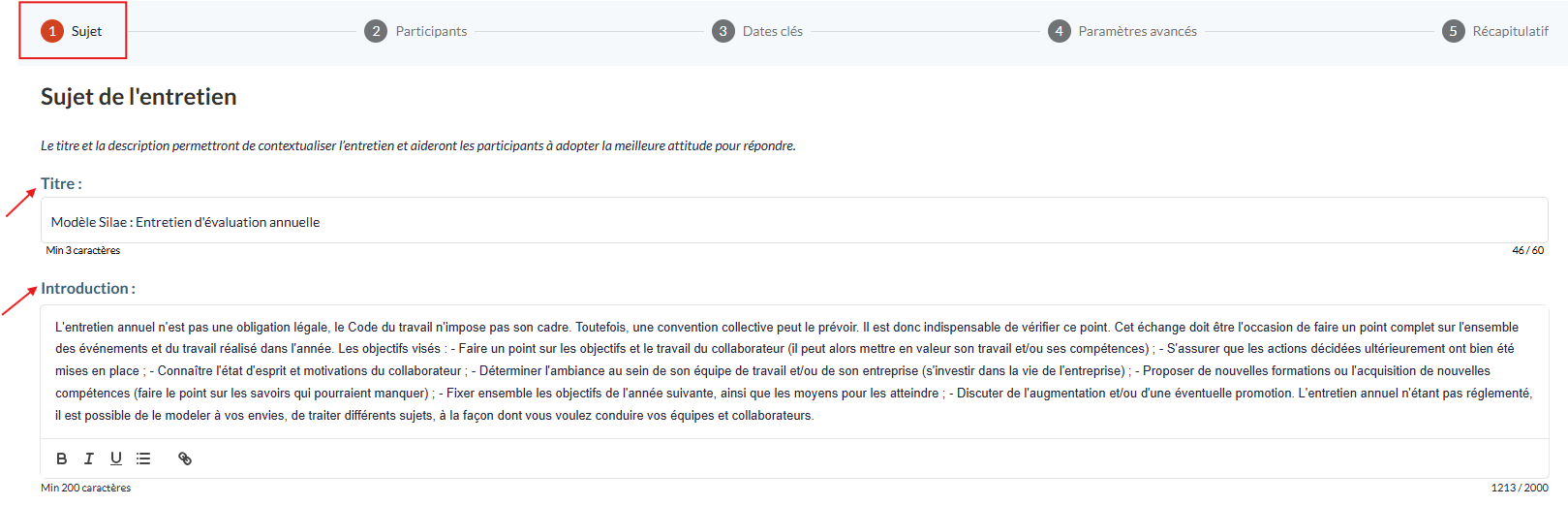1568x506 pixels.
Task: Open step 4 Paramètres avancés
Action: [x=1122, y=31]
